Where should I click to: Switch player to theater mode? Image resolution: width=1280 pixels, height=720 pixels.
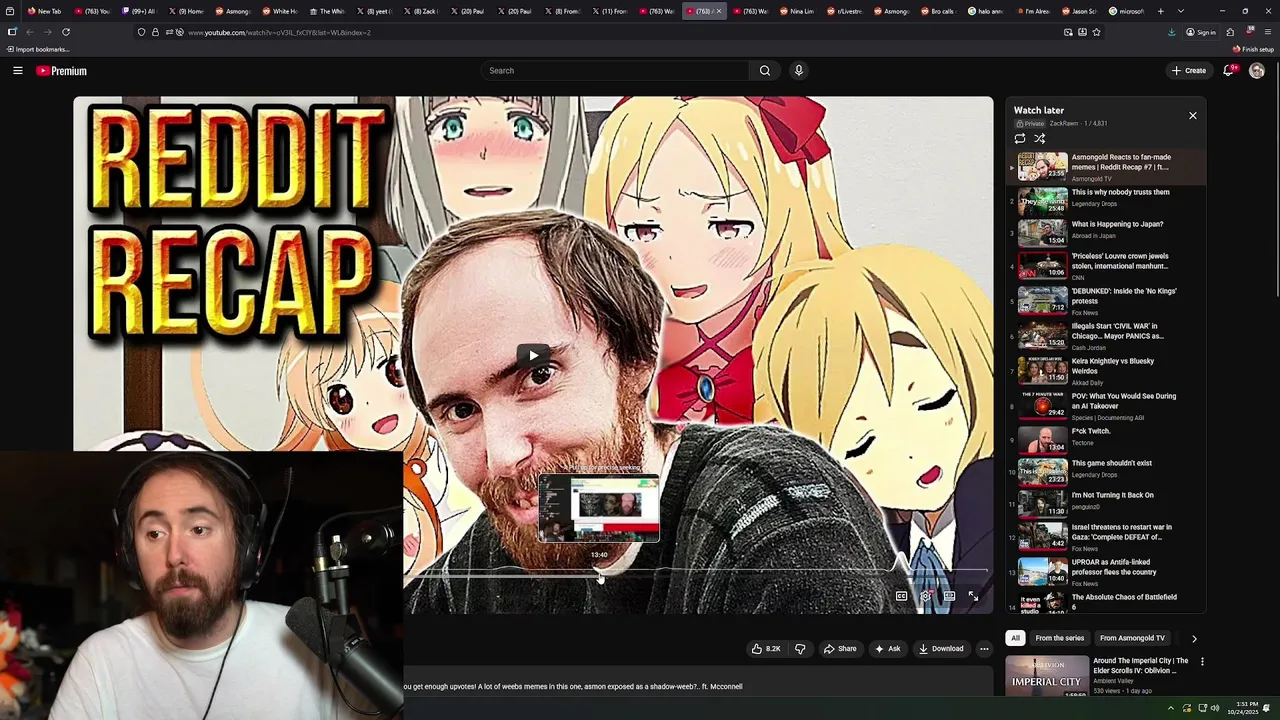[949, 596]
